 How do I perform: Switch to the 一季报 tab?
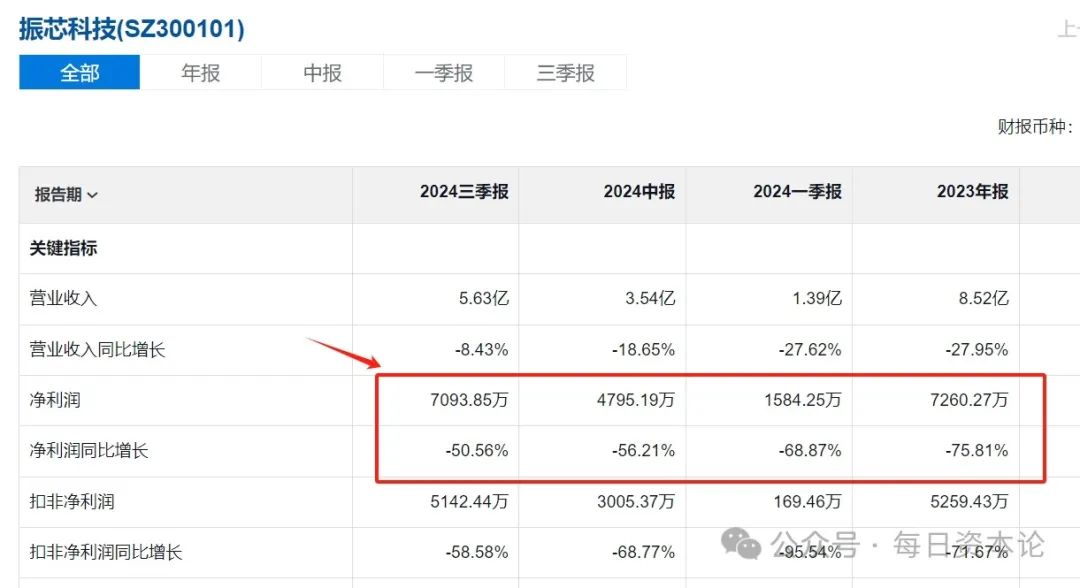pos(444,73)
